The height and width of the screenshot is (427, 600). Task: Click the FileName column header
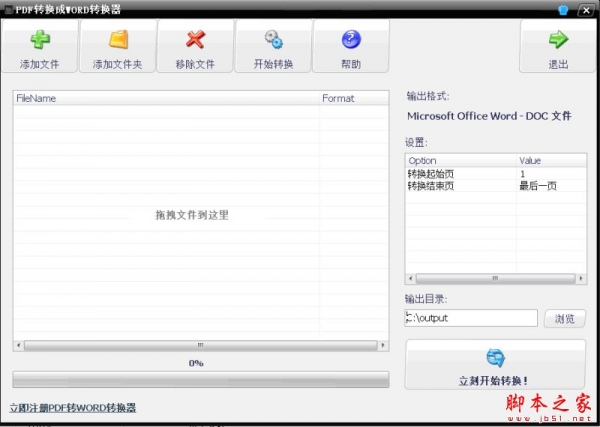[x=166, y=98]
